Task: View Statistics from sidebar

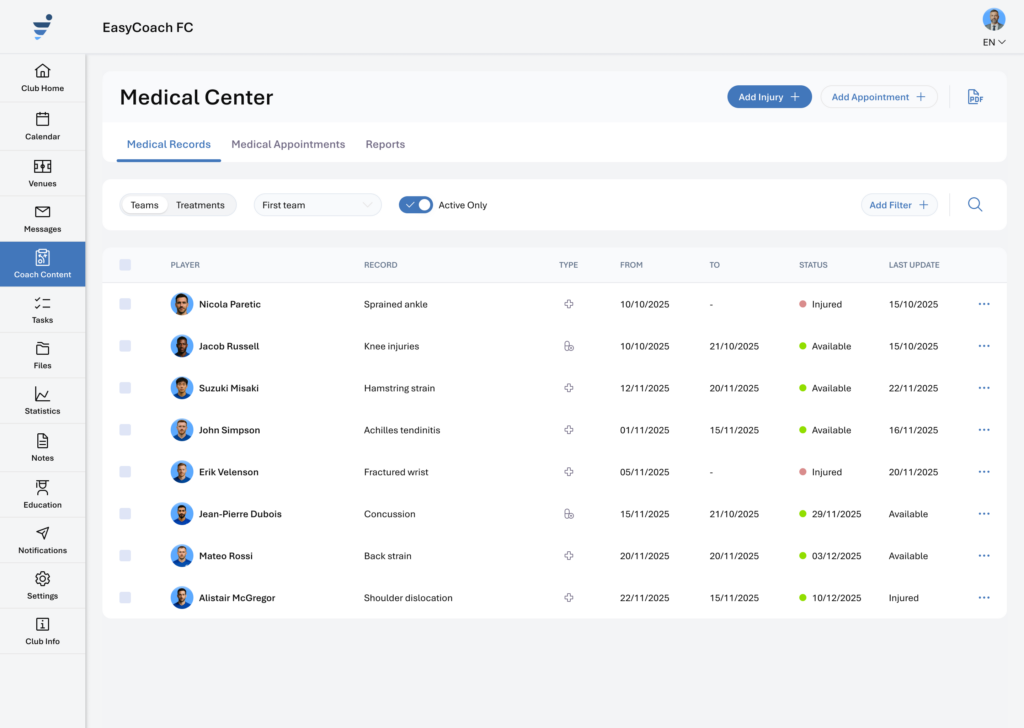Action: (x=42, y=402)
